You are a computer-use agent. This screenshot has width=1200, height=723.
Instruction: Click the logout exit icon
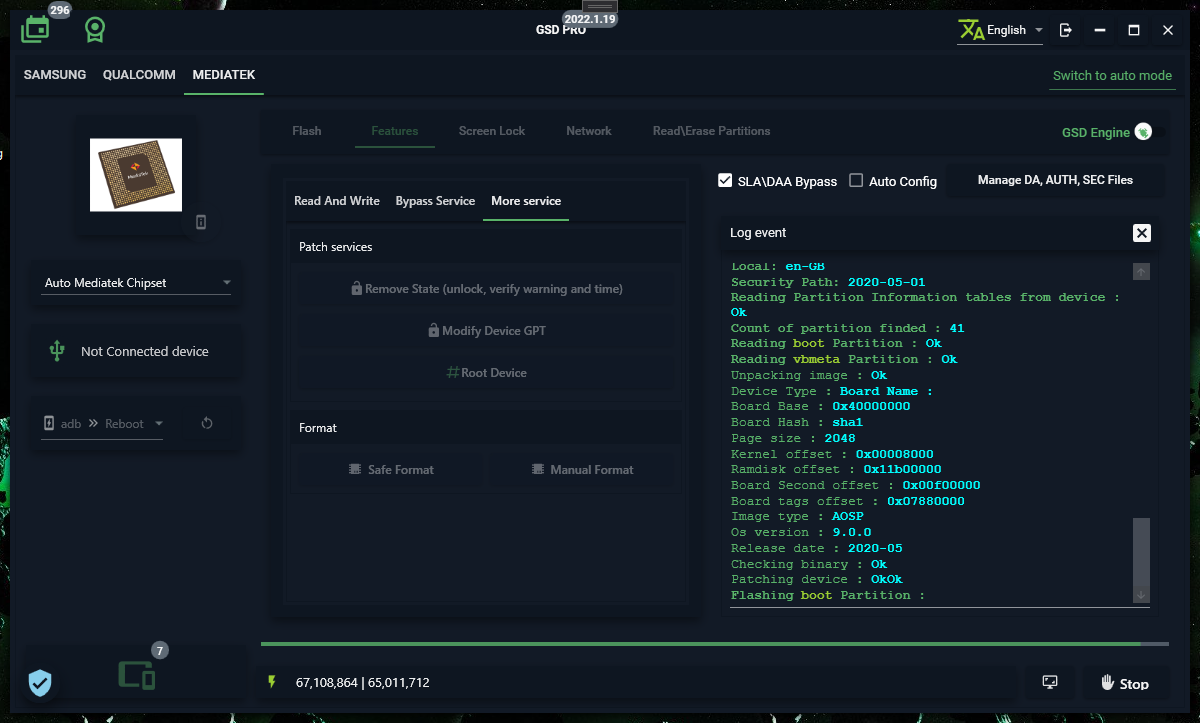pos(1066,30)
